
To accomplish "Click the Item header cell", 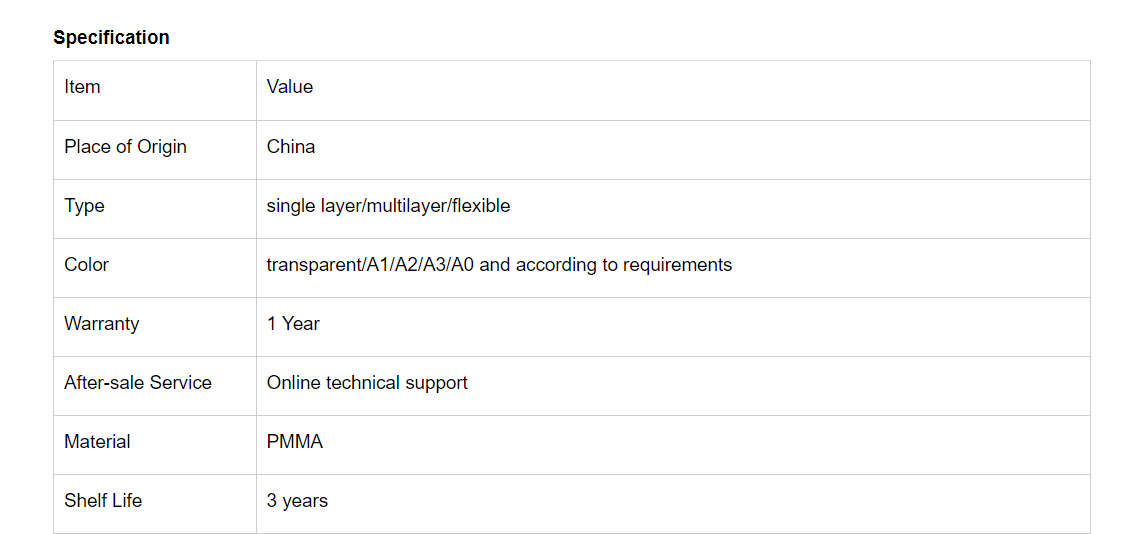I will click(x=82, y=87).
